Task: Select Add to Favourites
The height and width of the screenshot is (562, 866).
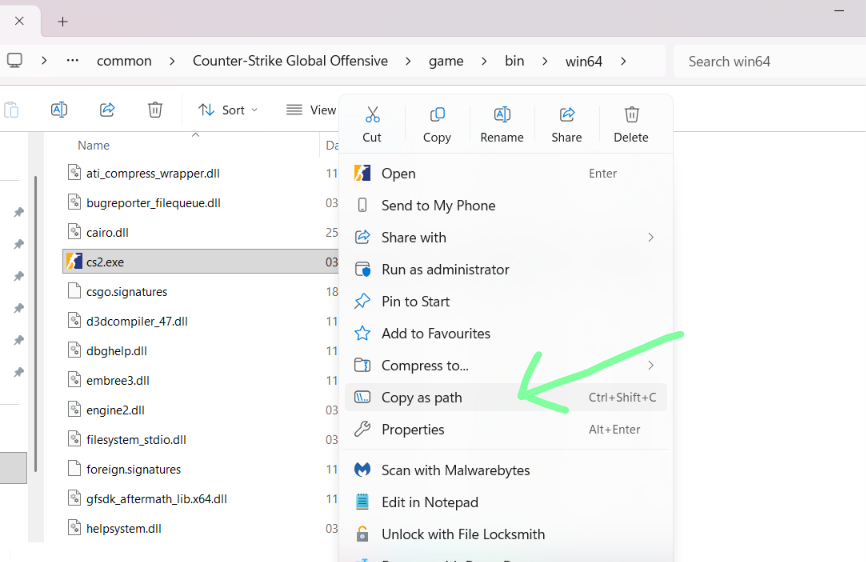Action: 505,333
